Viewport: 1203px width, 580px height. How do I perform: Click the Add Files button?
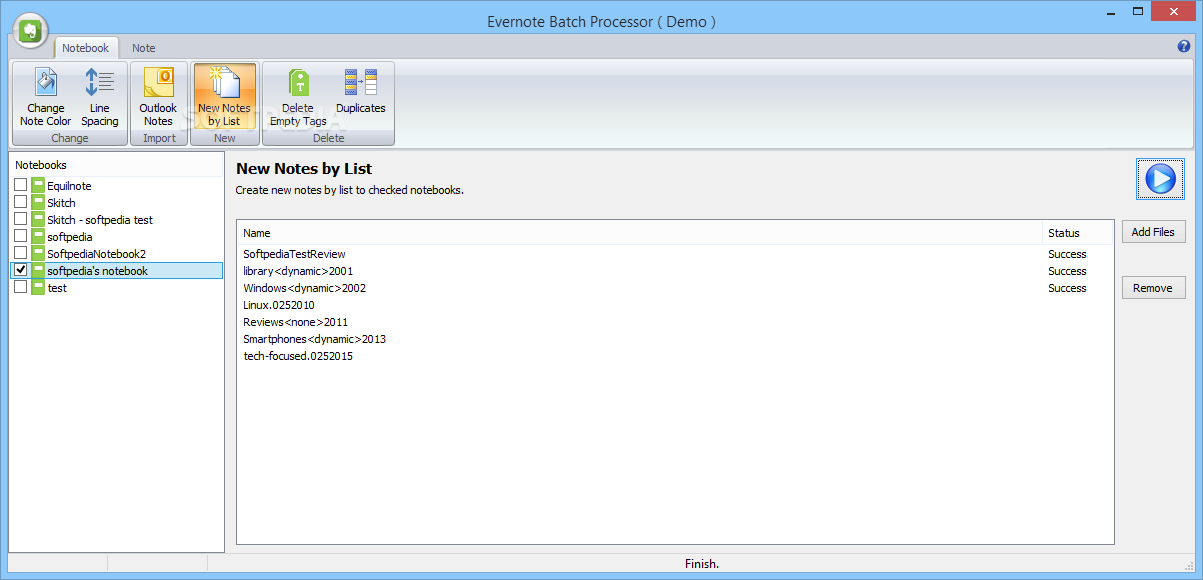(x=1153, y=232)
